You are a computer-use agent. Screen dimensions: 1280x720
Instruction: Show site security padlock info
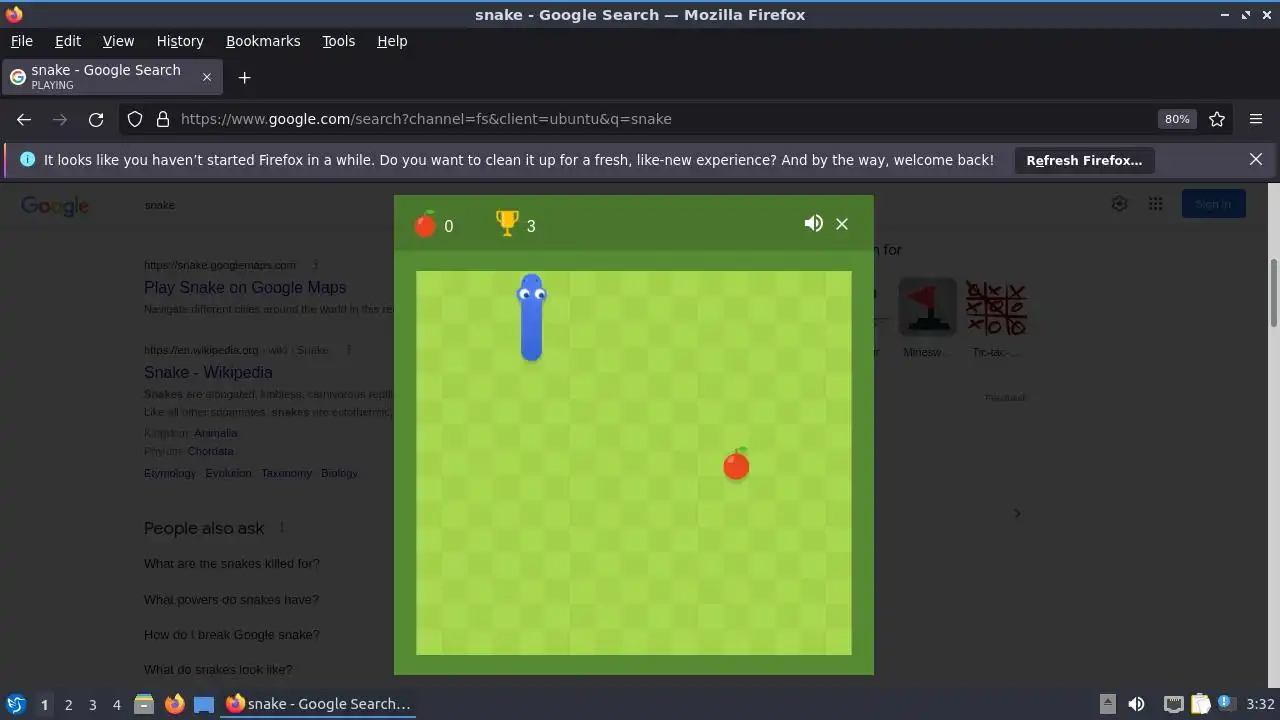tap(162, 119)
